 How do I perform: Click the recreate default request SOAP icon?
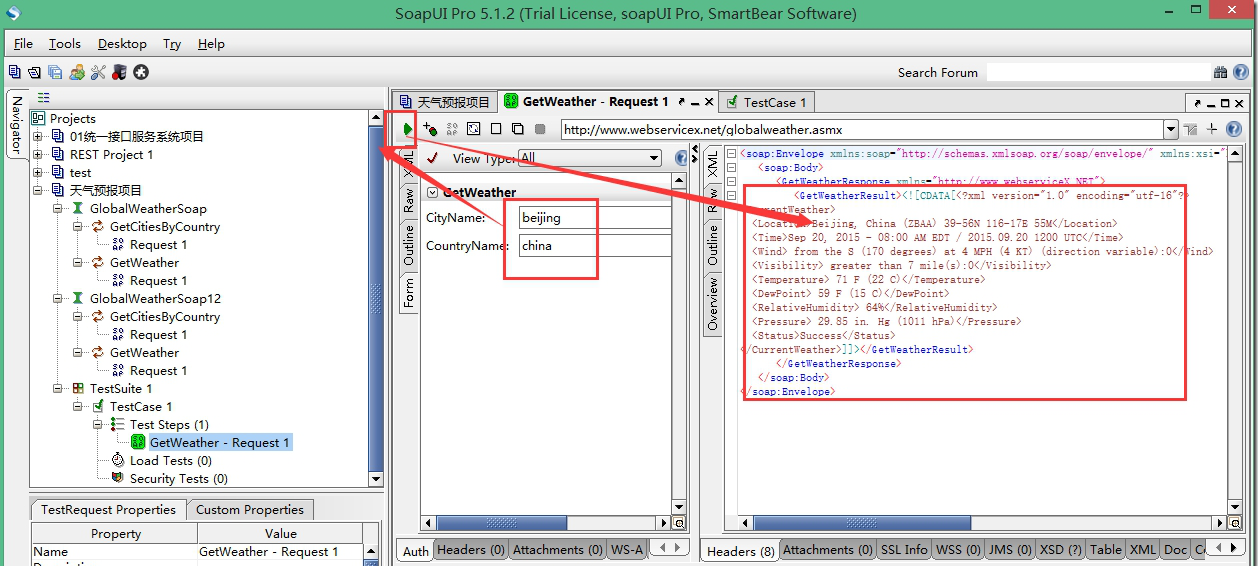[x=452, y=129]
